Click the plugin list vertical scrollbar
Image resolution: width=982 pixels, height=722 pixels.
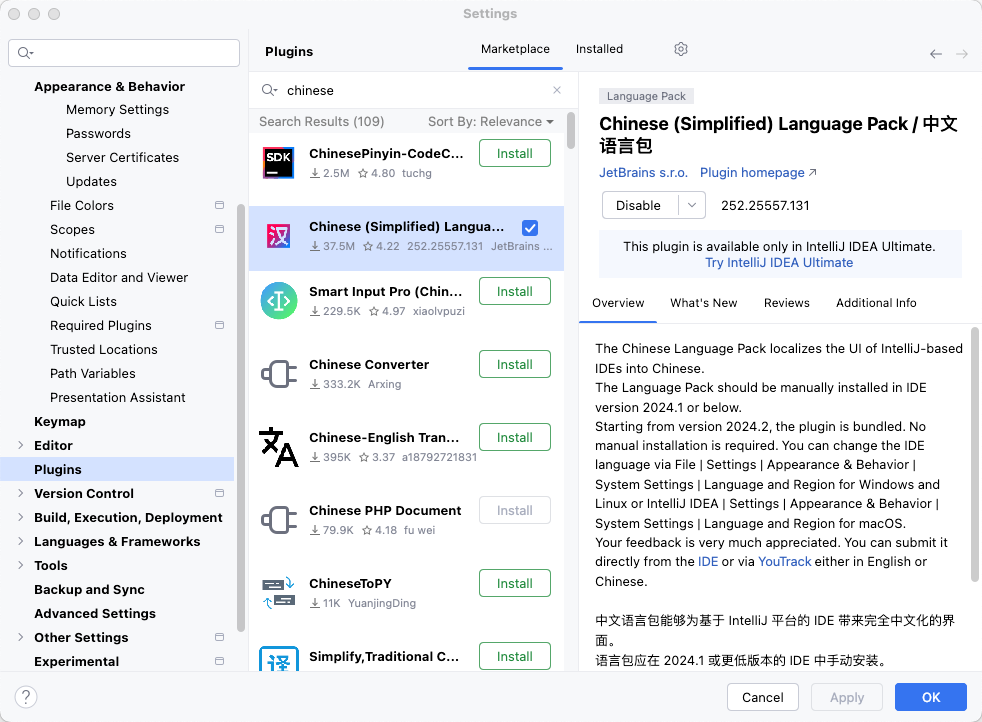571,131
